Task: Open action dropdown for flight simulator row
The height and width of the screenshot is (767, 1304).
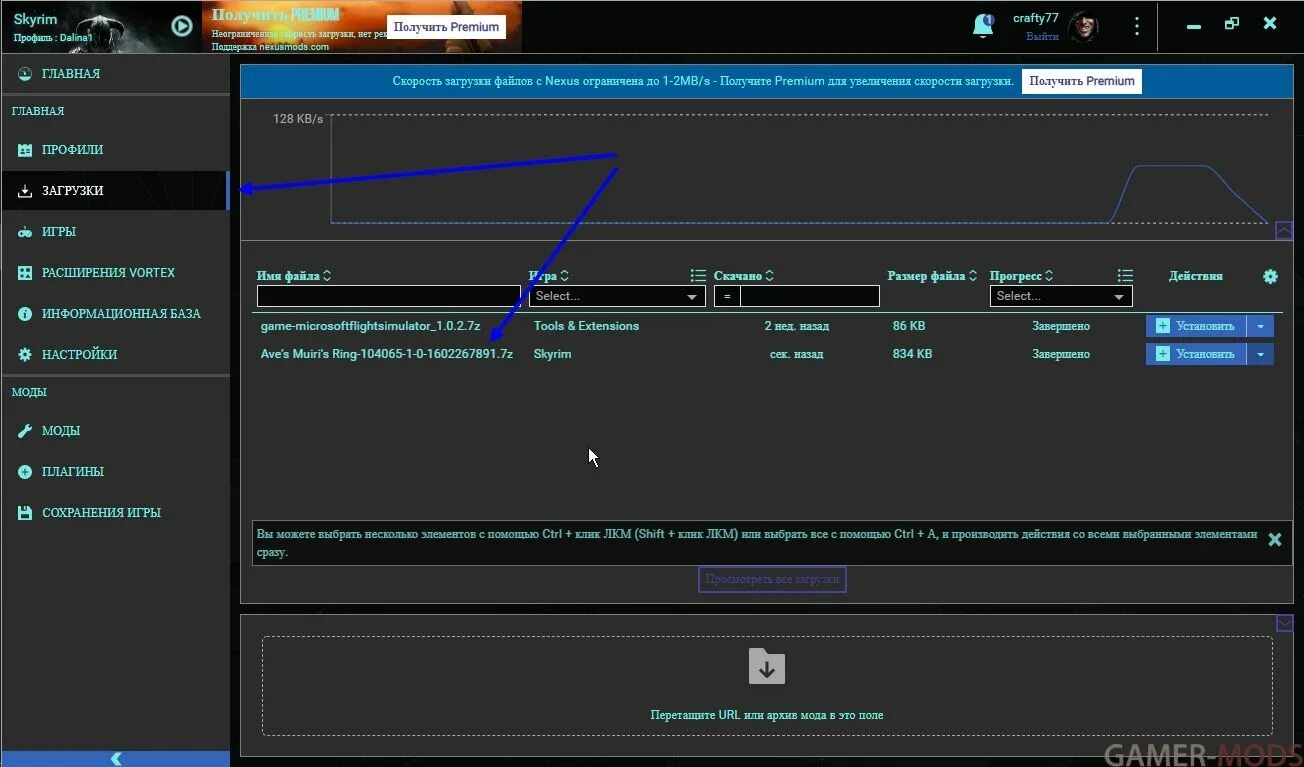Action: coord(1260,326)
